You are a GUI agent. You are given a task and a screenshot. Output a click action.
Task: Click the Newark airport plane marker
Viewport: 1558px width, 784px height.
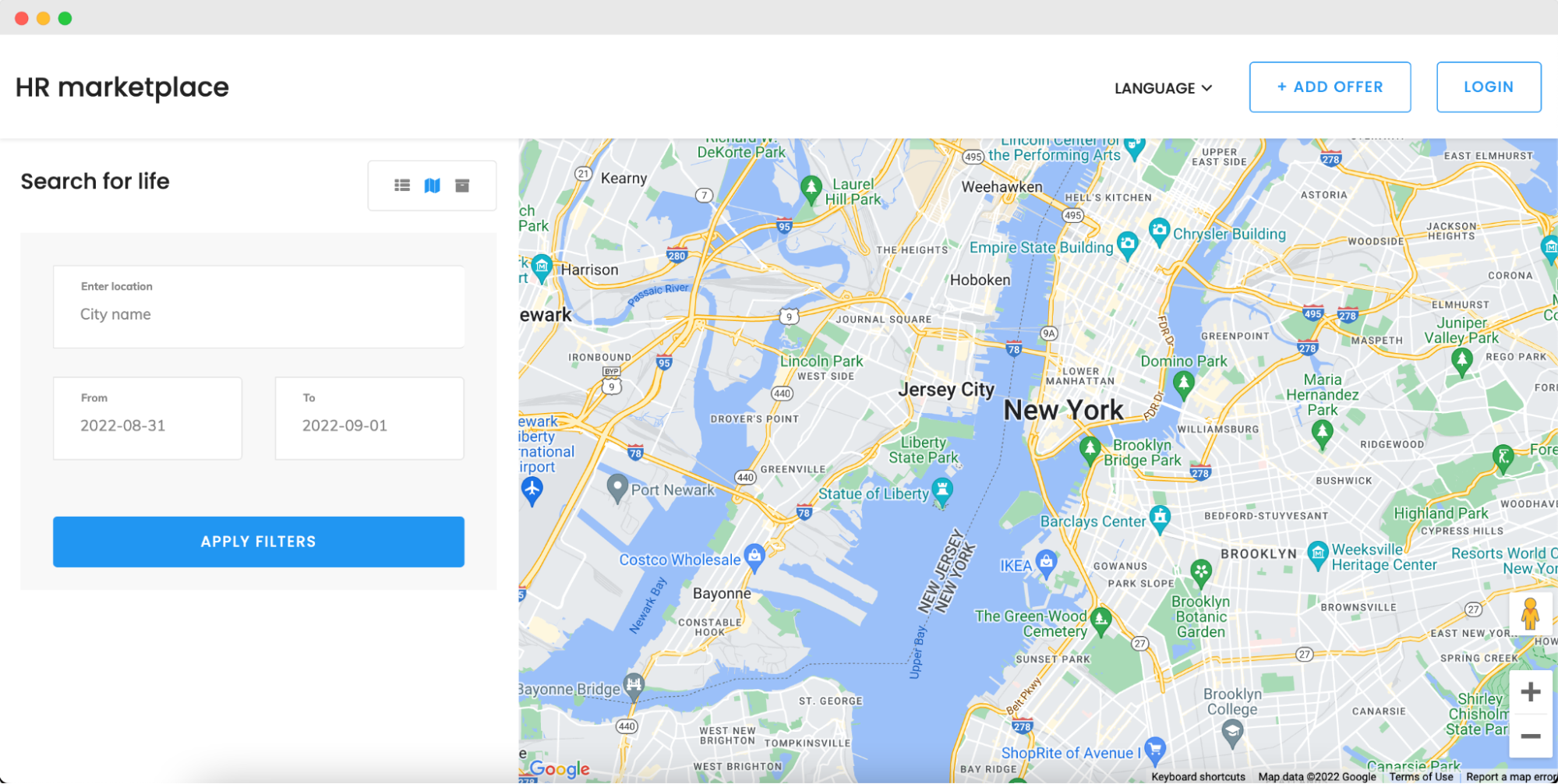tap(532, 490)
